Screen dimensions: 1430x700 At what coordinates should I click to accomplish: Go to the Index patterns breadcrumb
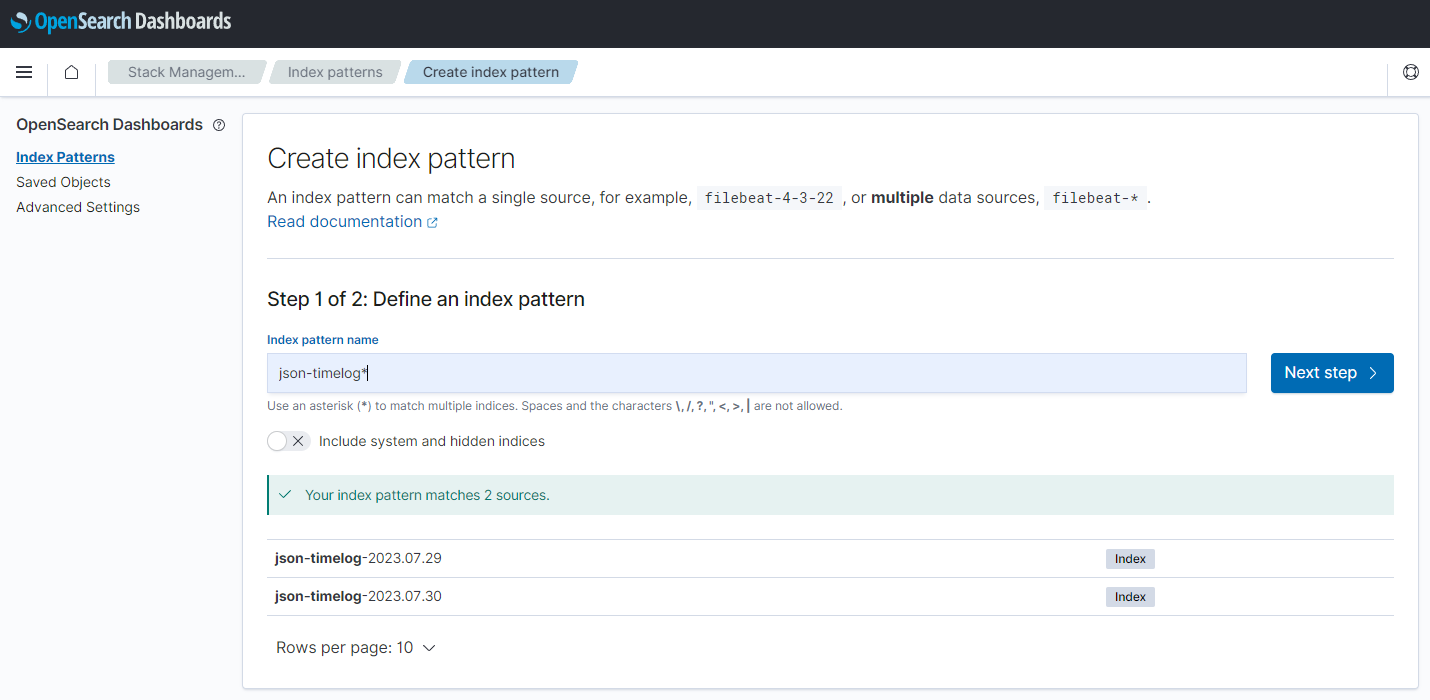tap(335, 72)
